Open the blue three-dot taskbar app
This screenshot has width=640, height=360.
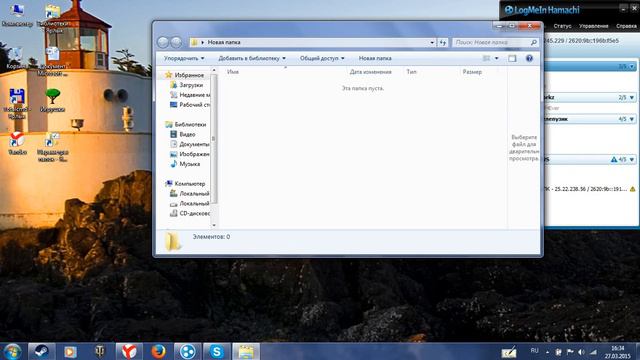[188, 351]
